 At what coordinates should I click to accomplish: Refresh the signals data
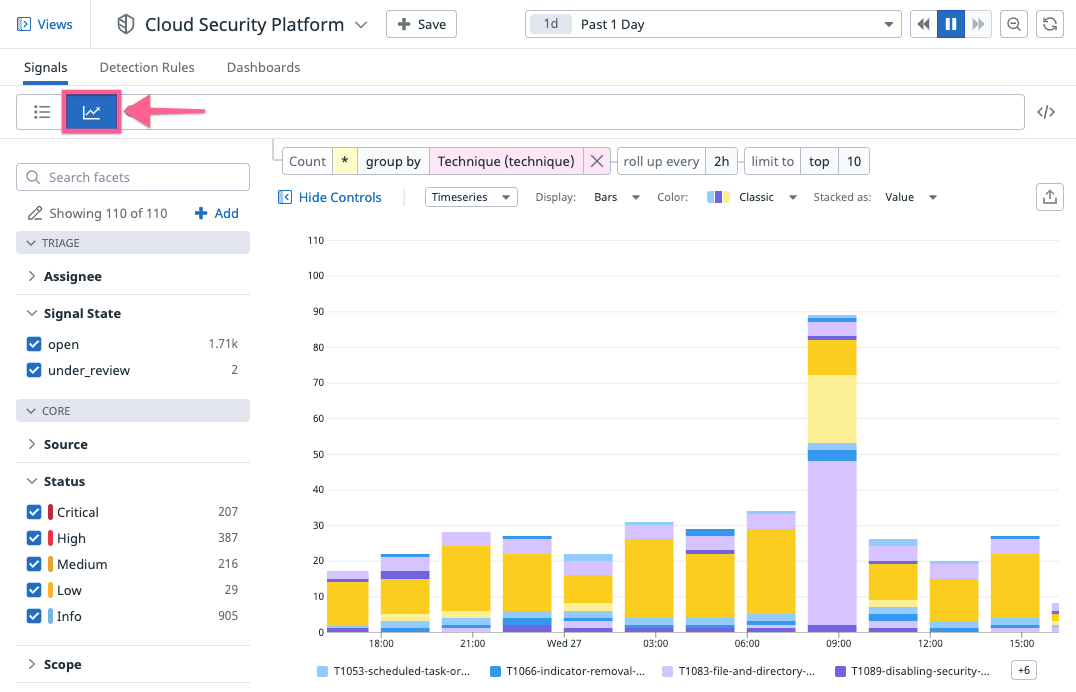coord(1049,24)
